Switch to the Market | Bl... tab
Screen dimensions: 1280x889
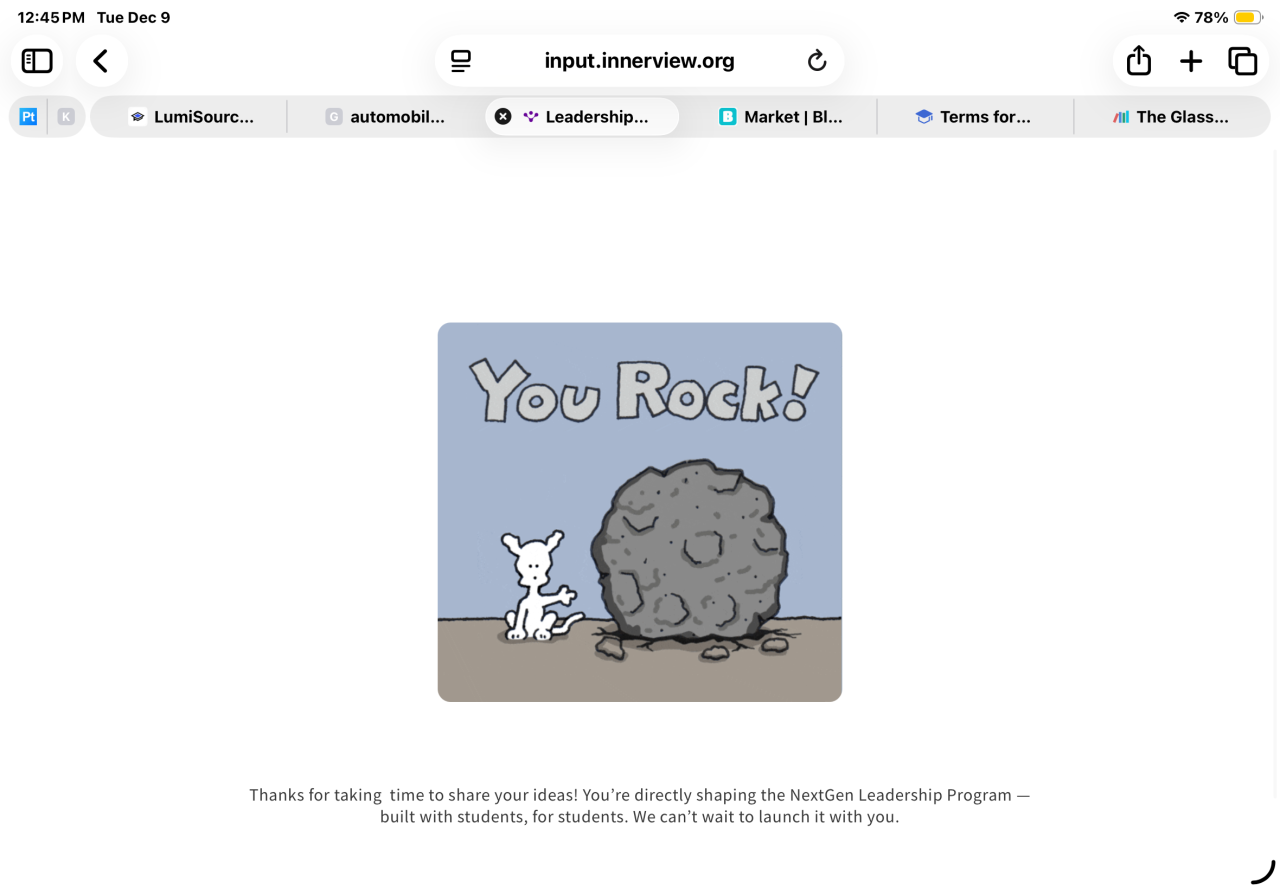tap(779, 117)
